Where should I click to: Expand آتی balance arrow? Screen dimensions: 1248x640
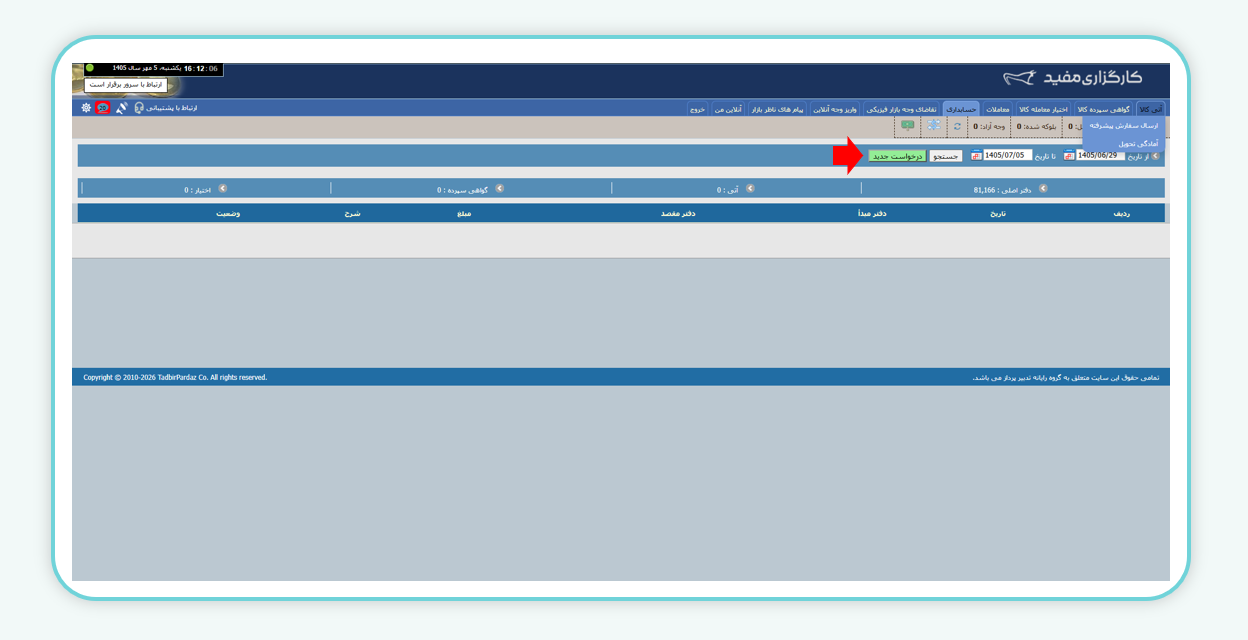750,188
